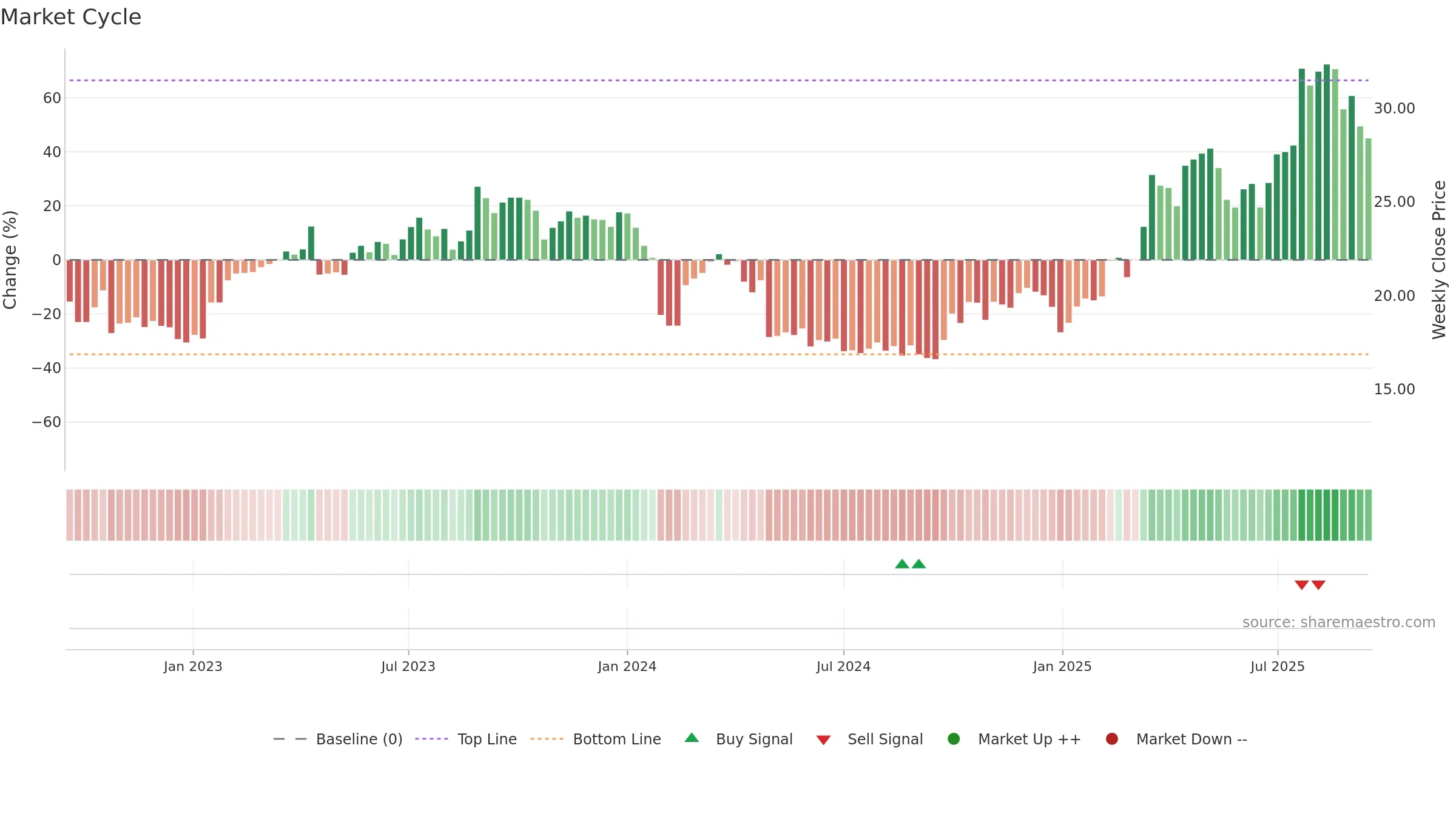Click the deepest red bar below the bottom line

pyautogui.click(x=935, y=309)
